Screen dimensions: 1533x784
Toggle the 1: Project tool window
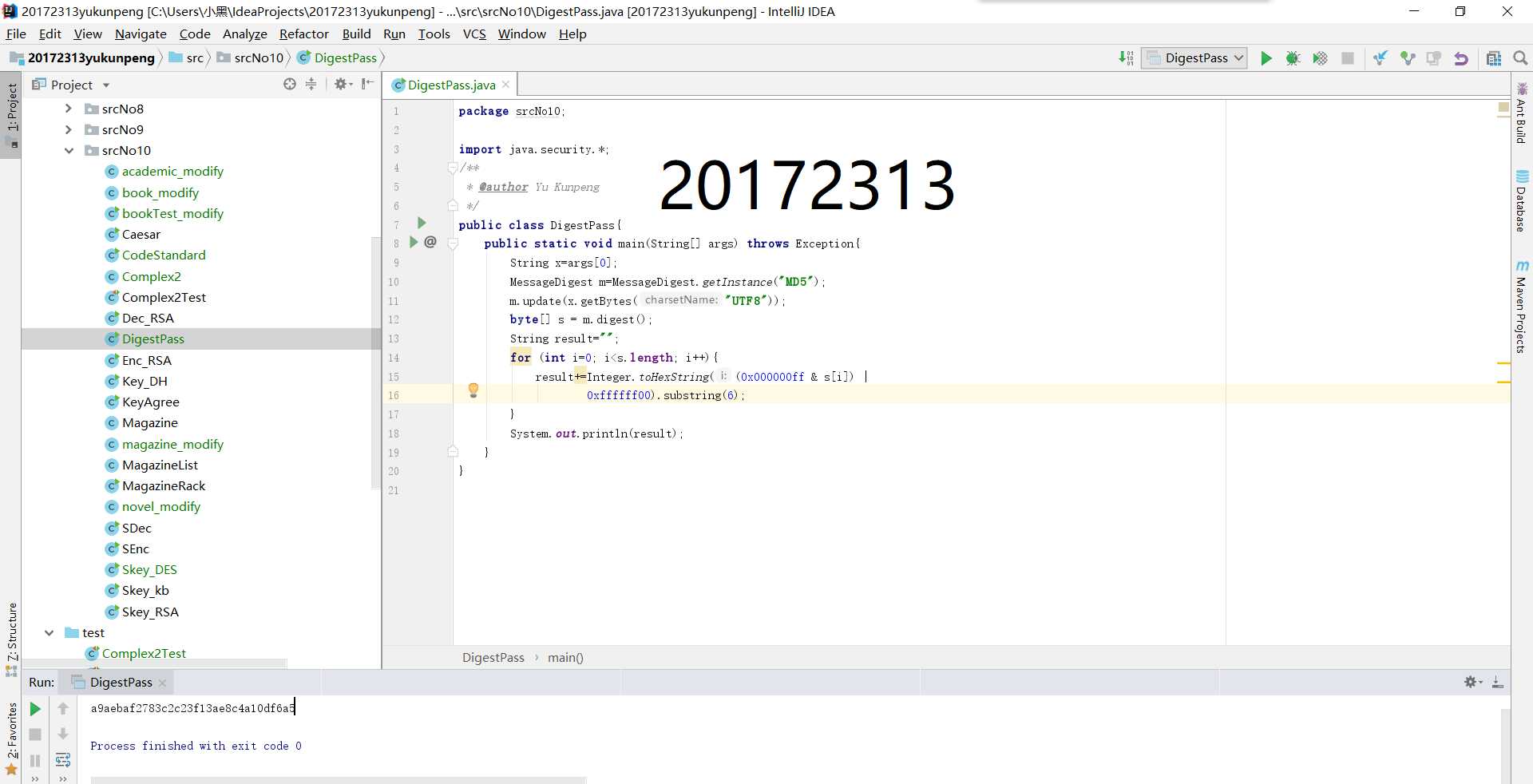pos(11,116)
